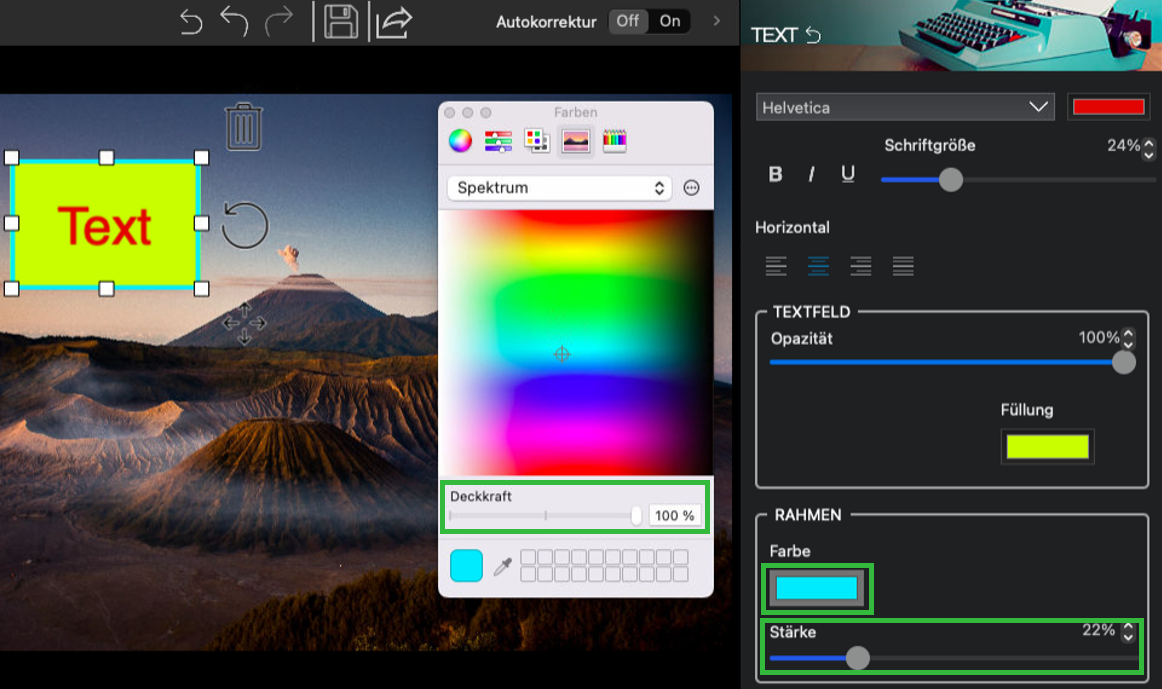This screenshot has height=689, width=1162.
Task: Switch to the pencils color tab
Action: (x=615, y=141)
